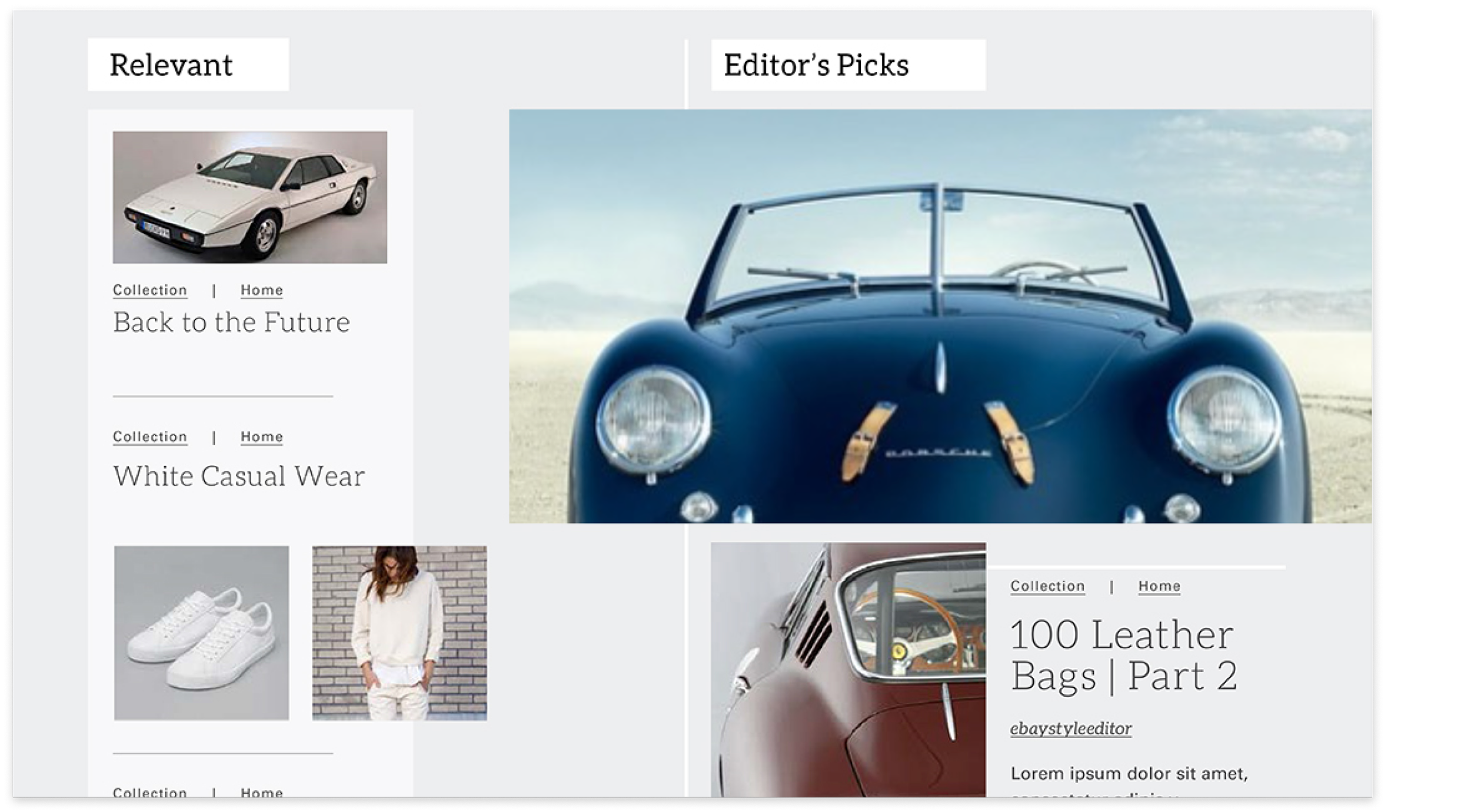Click Home link above 100 Leather Bags

[1159, 586]
